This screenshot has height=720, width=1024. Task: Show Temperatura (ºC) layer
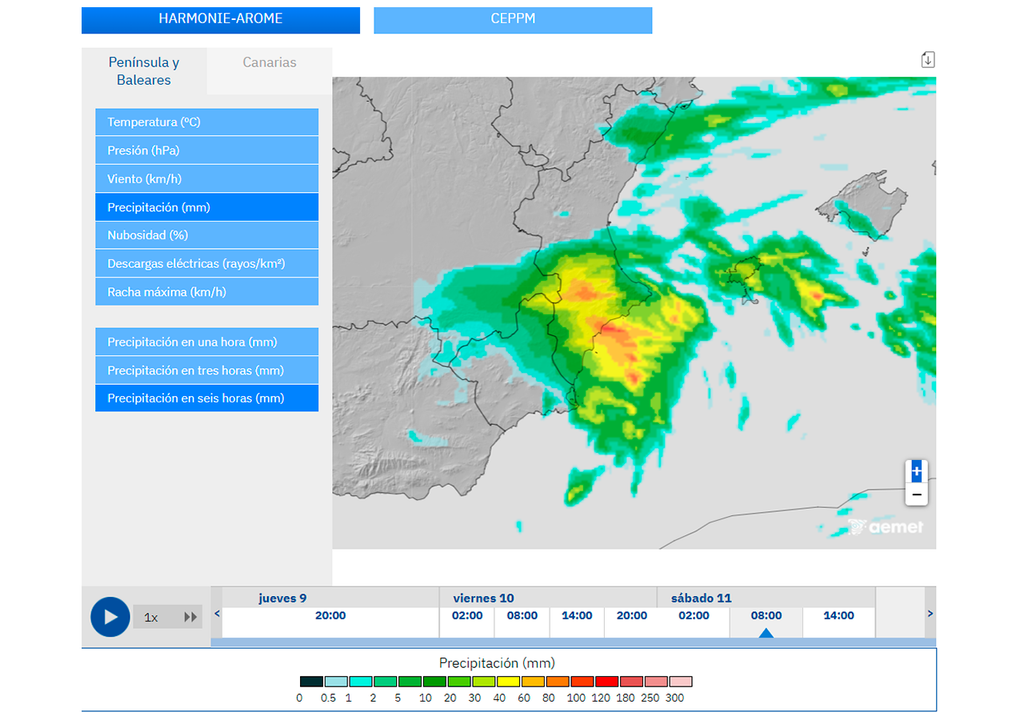pos(207,122)
